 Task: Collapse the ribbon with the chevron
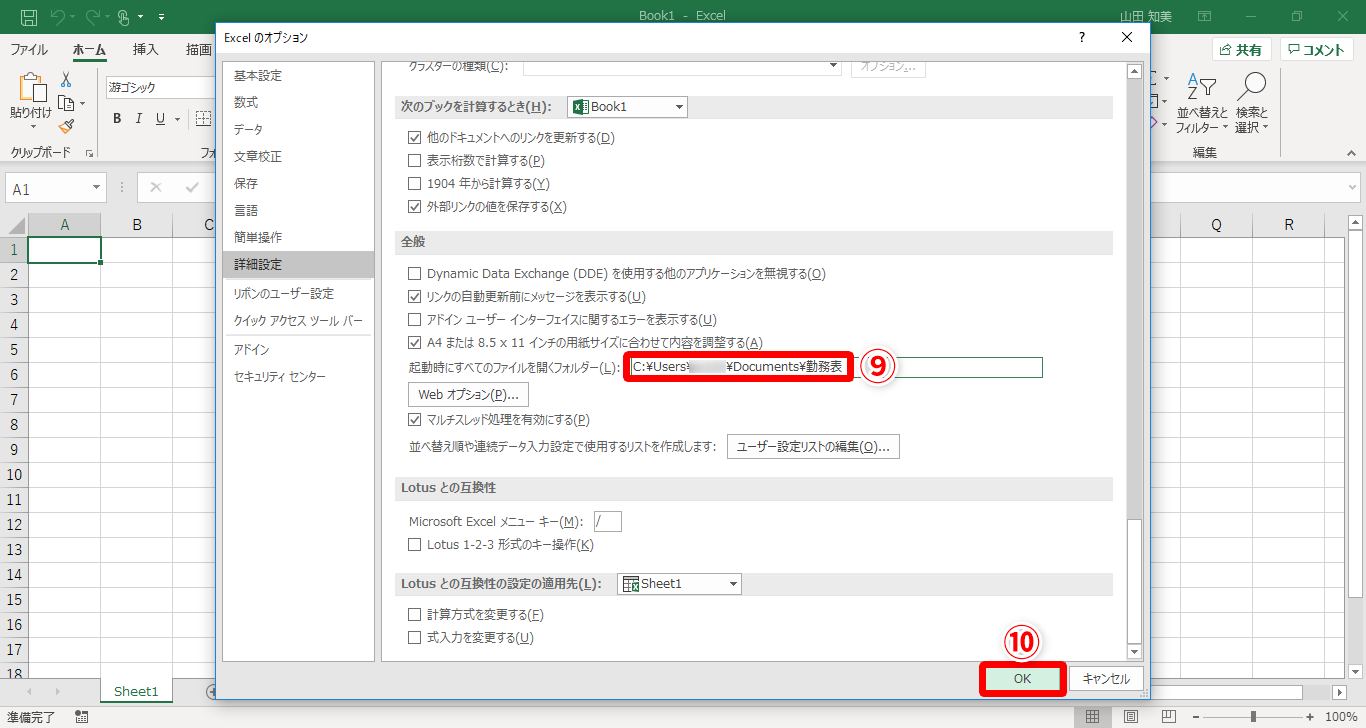coord(1350,153)
